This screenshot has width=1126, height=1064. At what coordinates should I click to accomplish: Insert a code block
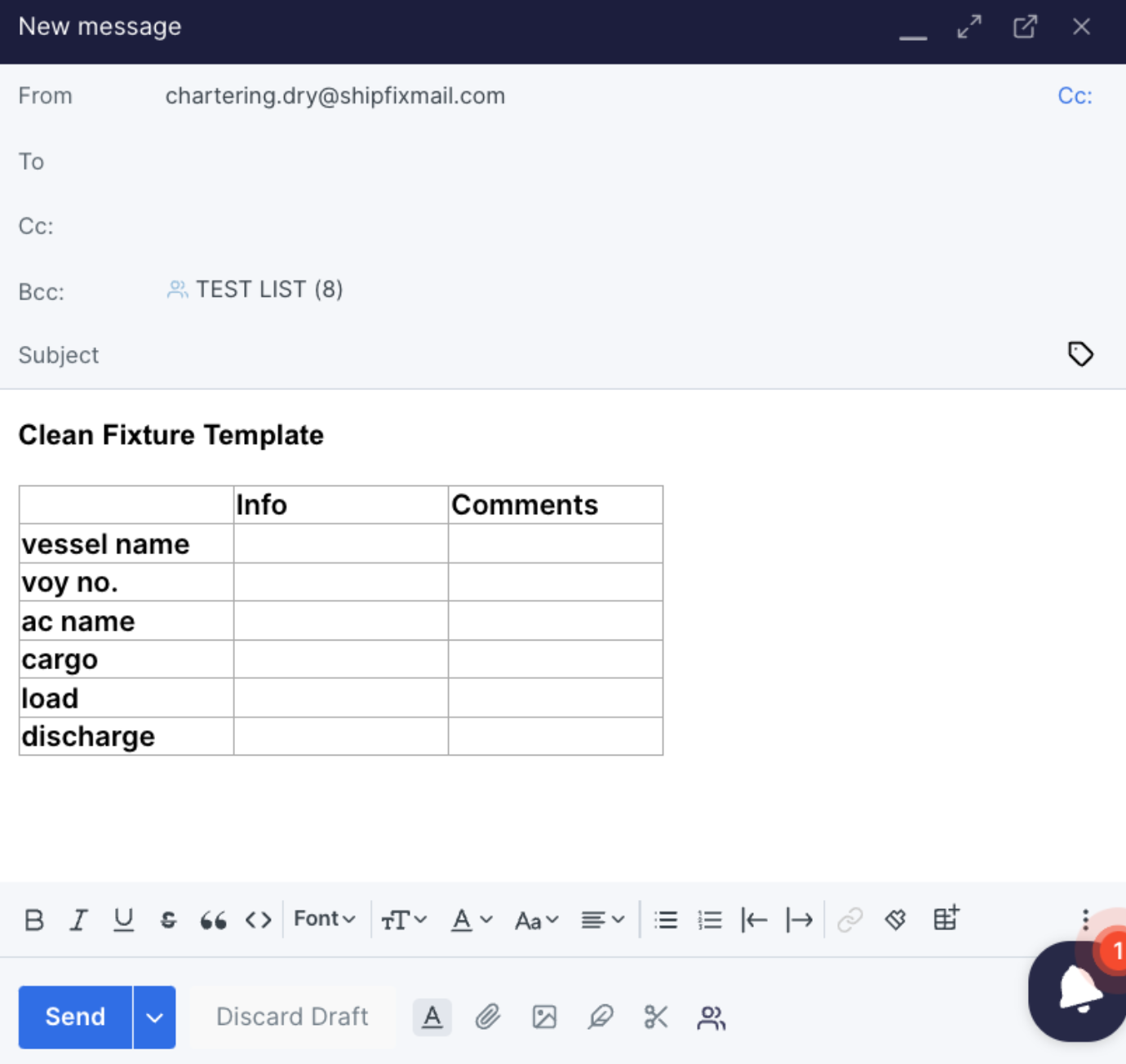pyautogui.click(x=259, y=920)
